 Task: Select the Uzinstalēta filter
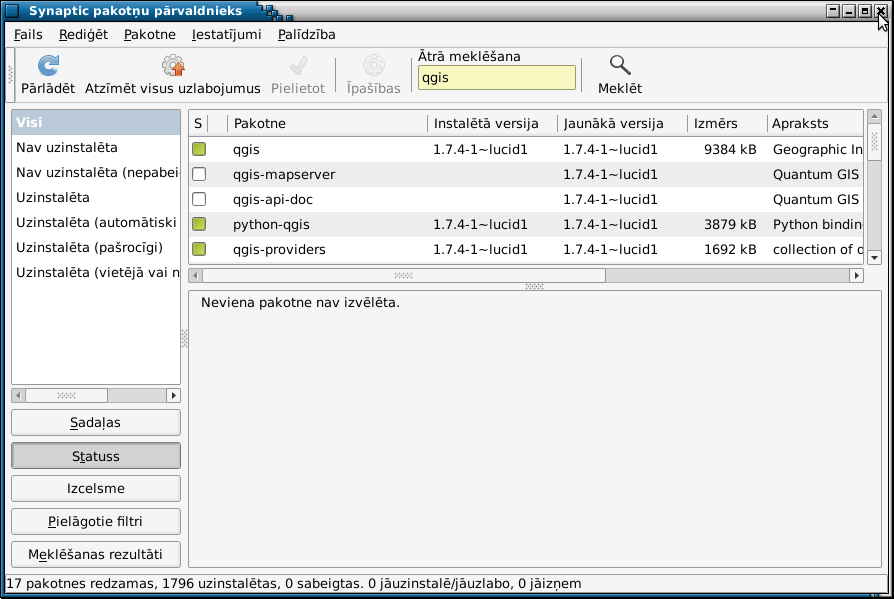(96, 198)
